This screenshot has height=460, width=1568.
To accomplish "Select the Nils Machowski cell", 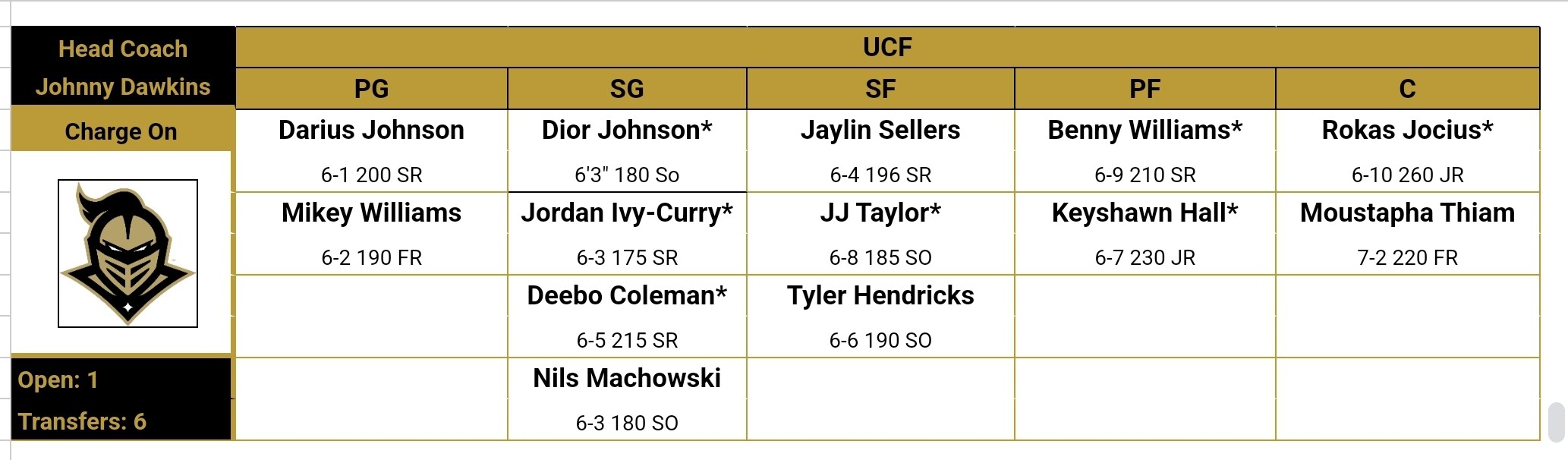I will 627,378.
